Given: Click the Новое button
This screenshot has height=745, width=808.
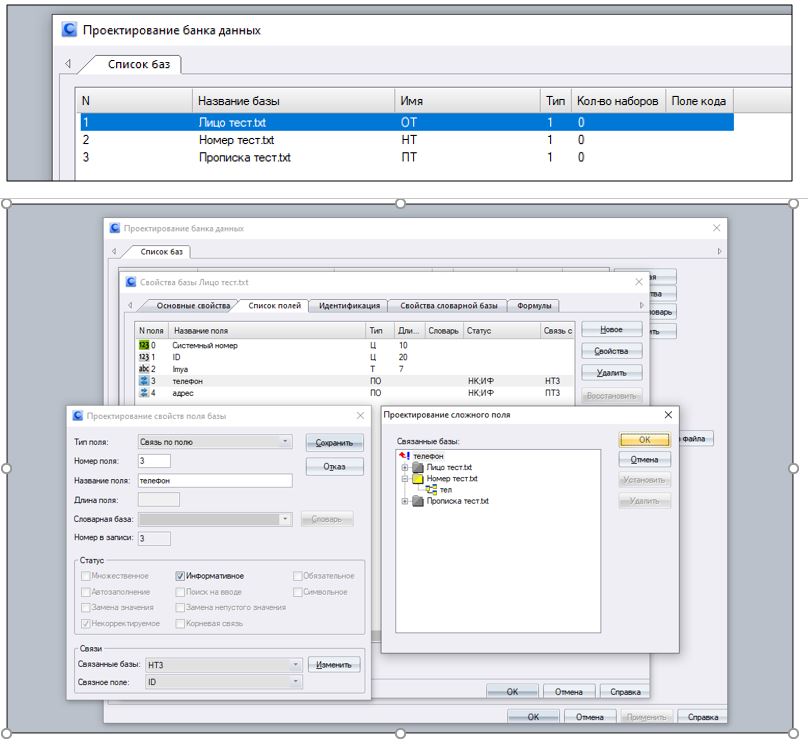Looking at the screenshot, I should click(612, 329).
